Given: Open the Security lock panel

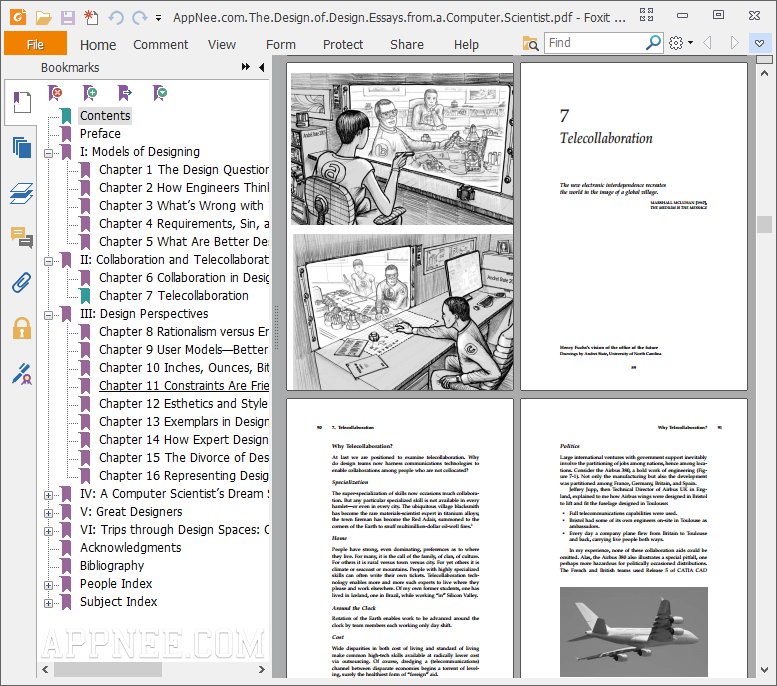Looking at the screenshot, I should coord(22,328).
